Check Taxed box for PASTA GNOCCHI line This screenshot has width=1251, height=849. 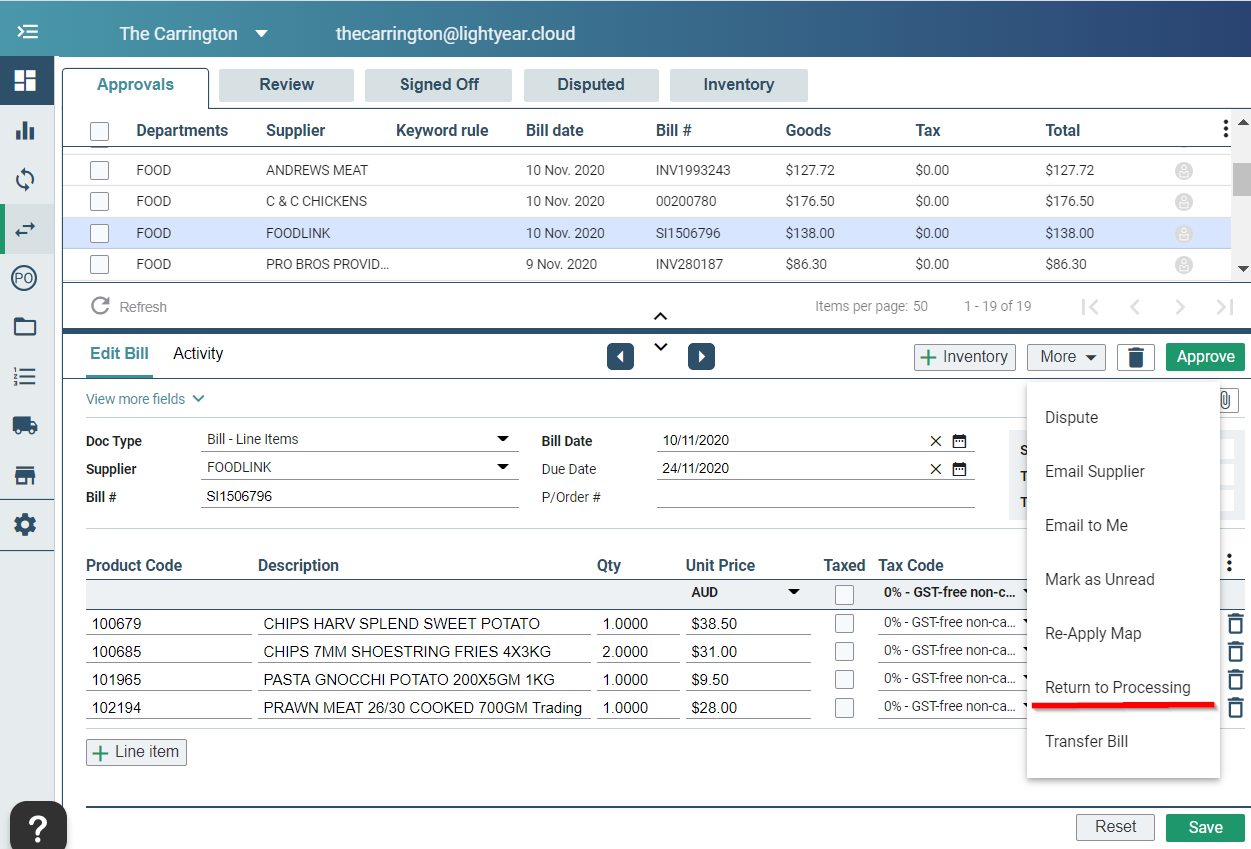[x=845, y=679]
